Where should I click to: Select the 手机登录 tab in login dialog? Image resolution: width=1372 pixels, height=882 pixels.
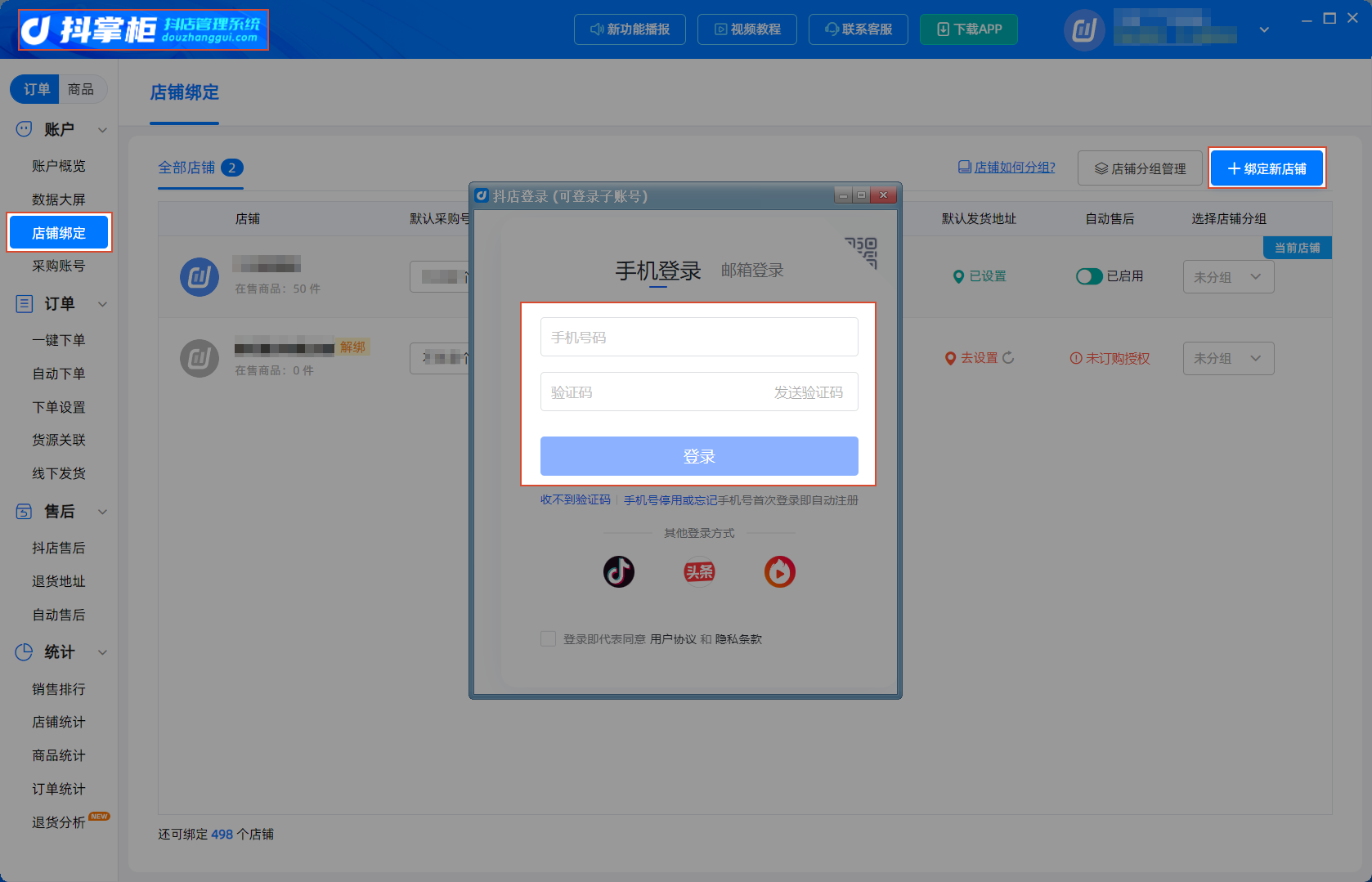point(658,271)
